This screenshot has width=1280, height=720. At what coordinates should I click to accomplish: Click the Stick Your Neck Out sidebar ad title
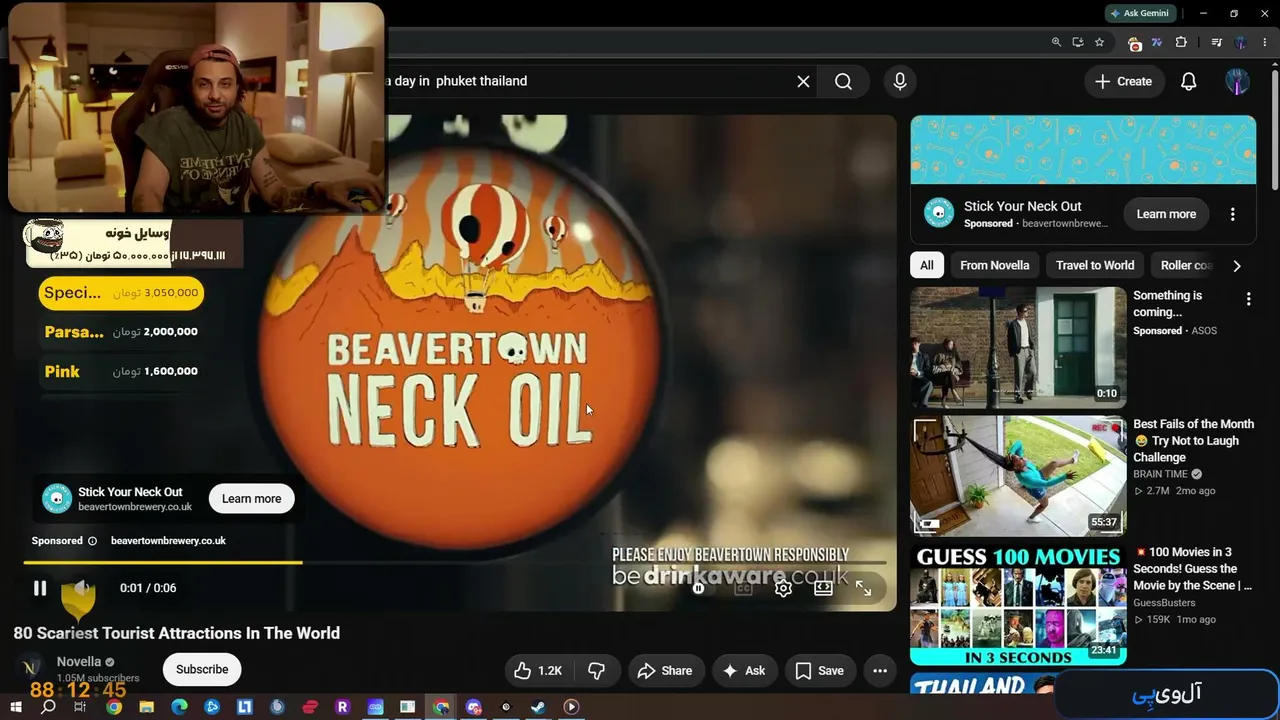1023,206
